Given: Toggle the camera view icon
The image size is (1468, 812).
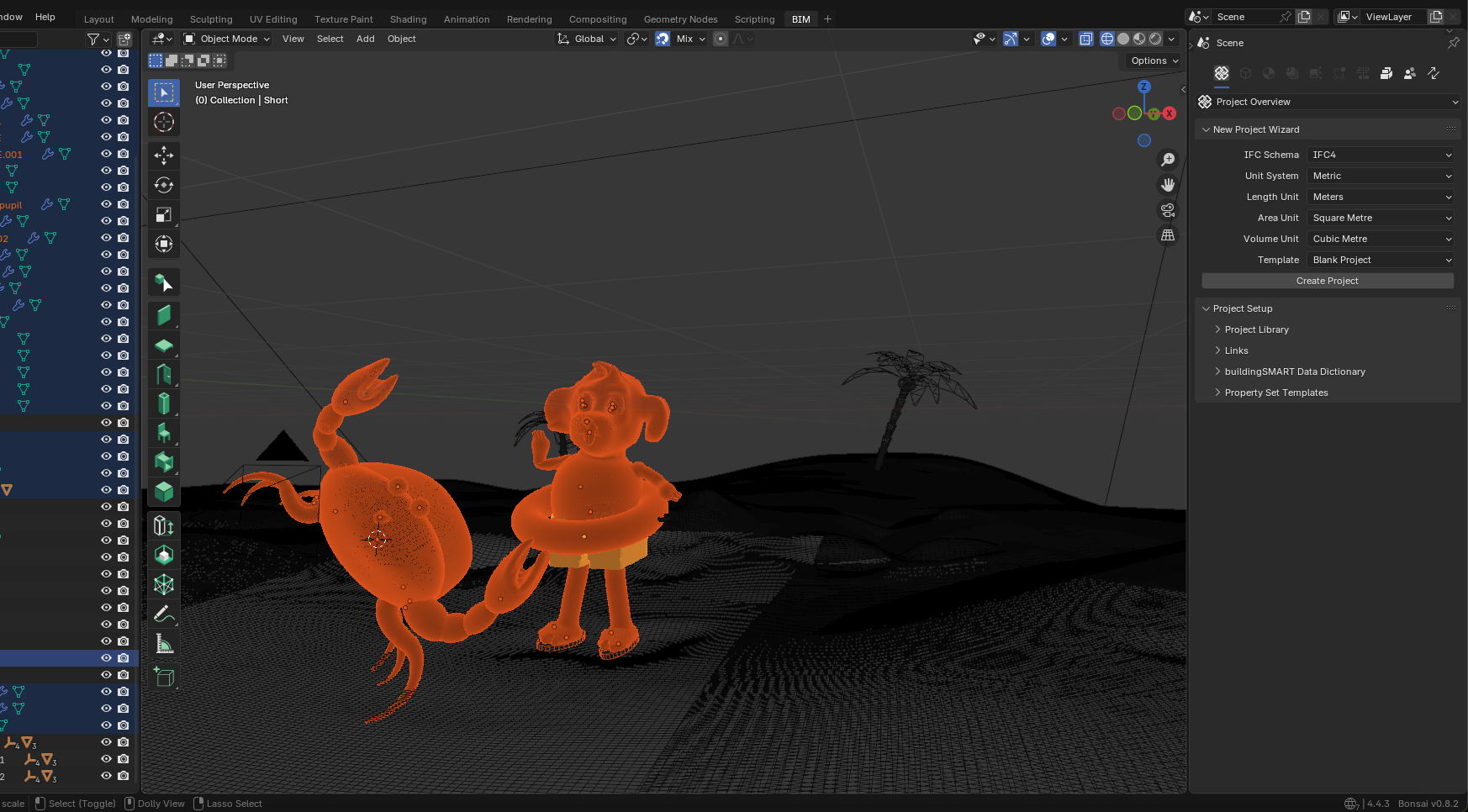Looking at the screenshot, I should click(x=1168, y=210).
